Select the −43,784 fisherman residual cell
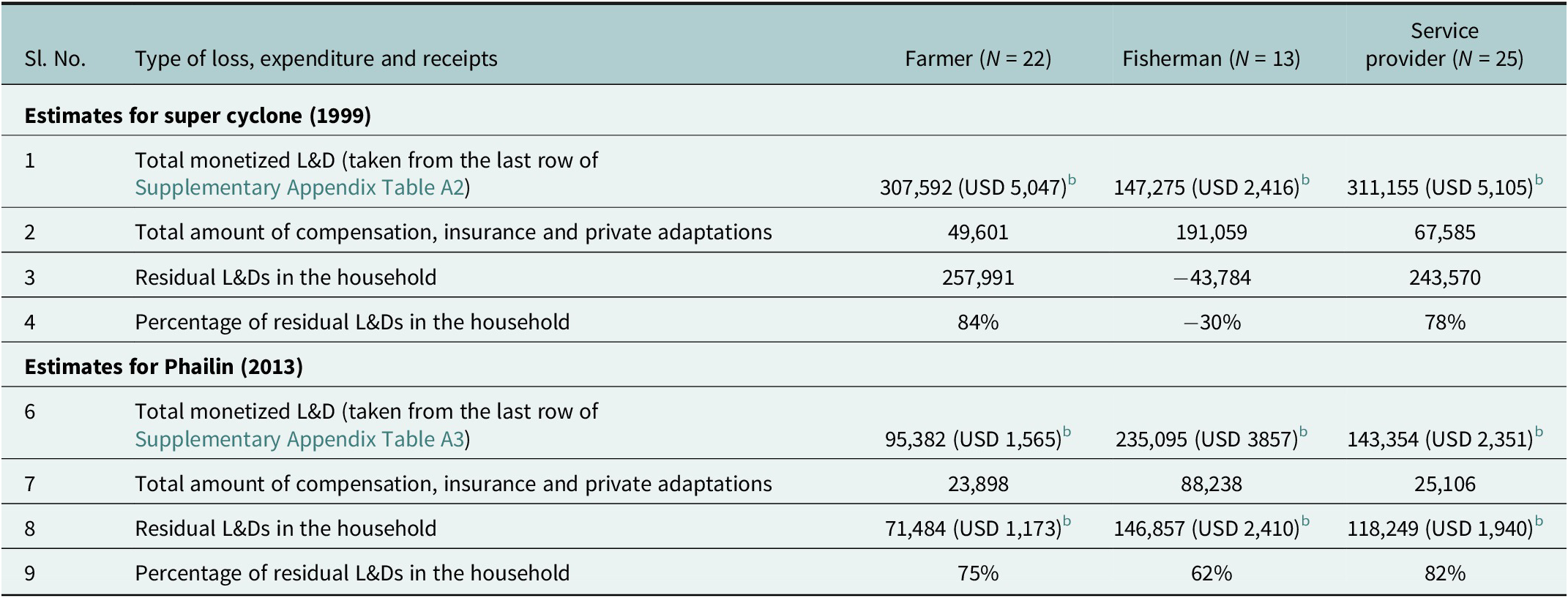This screenshot has height=598, width=1568. click(x=1212, y=277)
